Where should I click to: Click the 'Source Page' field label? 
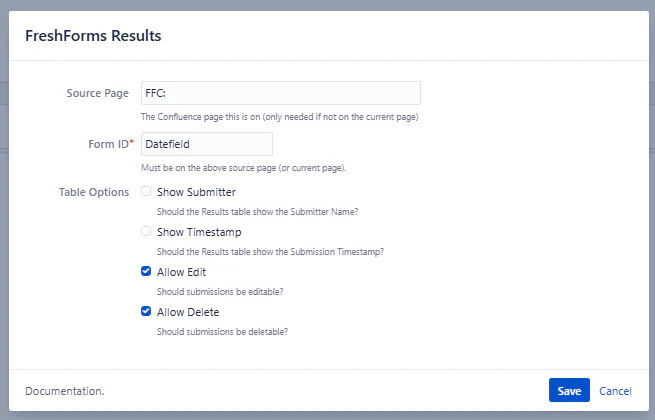click(x=96, y=93)
